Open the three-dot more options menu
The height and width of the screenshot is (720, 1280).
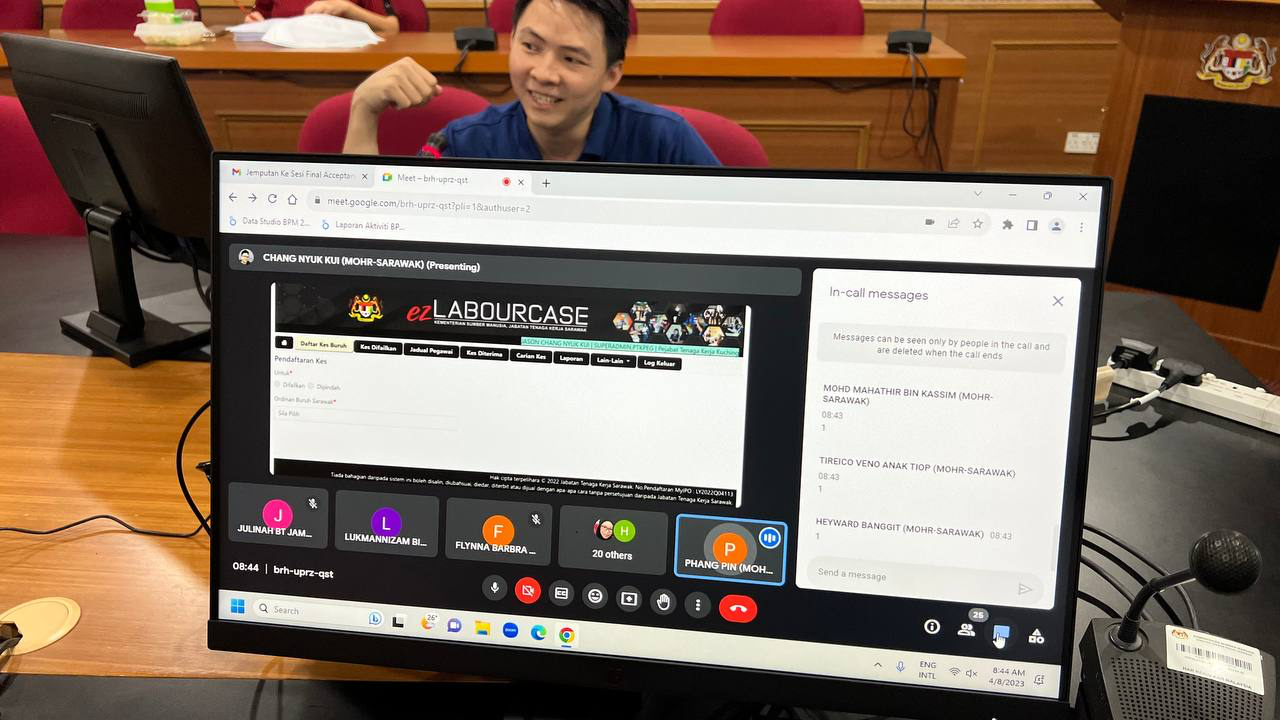697,604
